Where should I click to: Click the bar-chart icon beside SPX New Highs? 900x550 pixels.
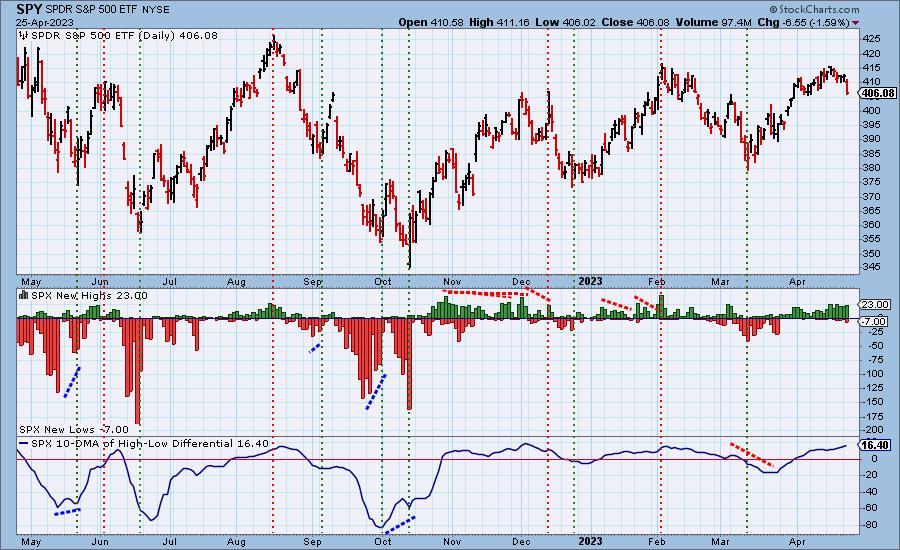tap(24, 295)
